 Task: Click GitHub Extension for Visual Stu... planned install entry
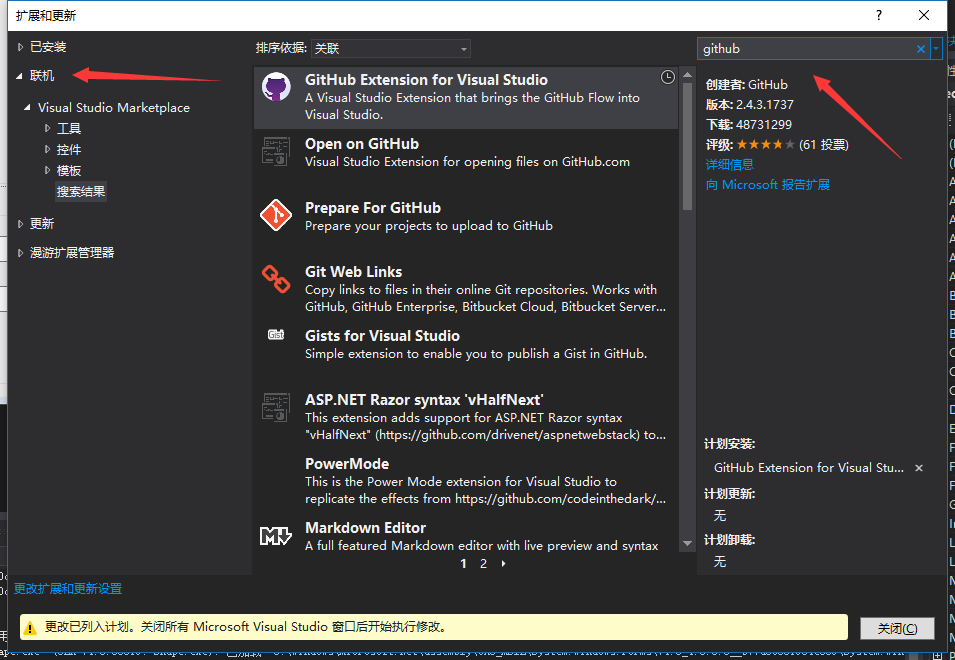click(809, 468)
